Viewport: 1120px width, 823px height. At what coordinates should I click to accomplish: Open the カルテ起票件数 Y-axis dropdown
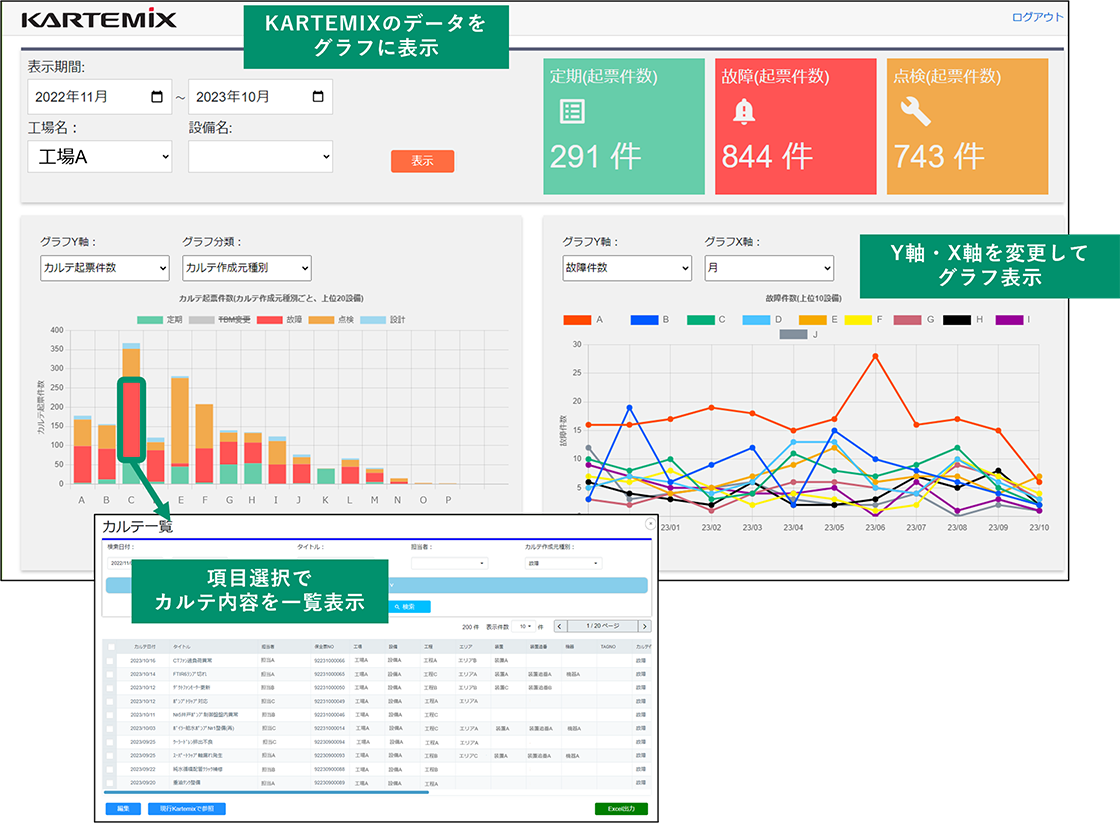[105, 268]
